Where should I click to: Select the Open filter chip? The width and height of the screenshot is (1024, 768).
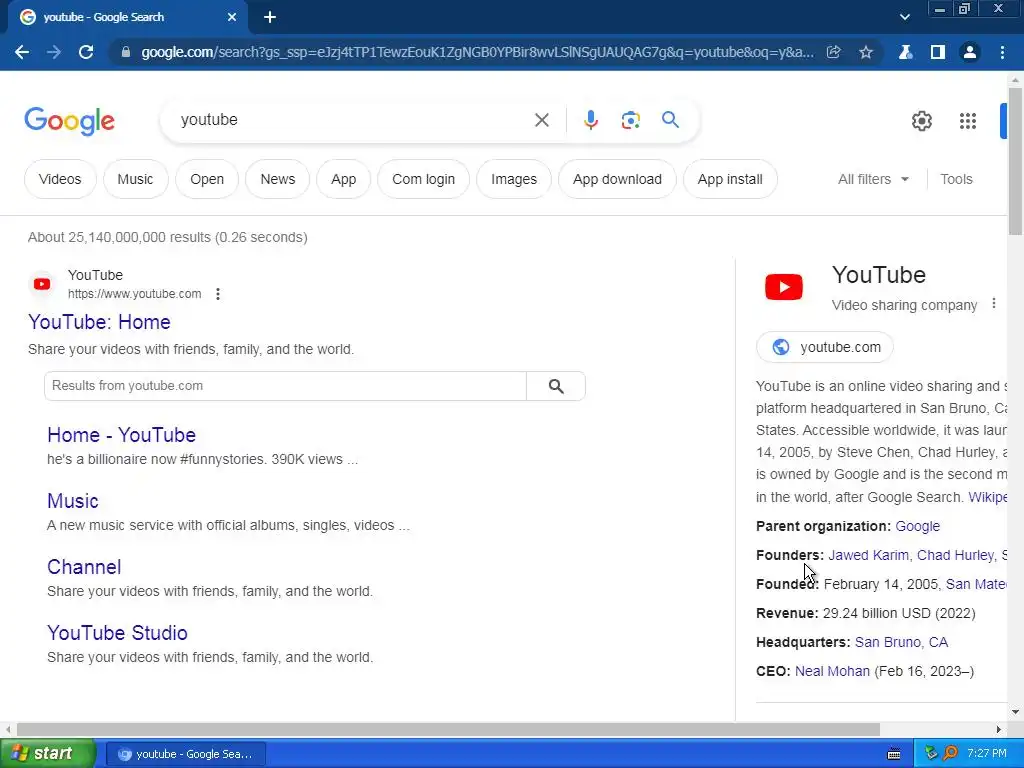(x=207, y=180)
